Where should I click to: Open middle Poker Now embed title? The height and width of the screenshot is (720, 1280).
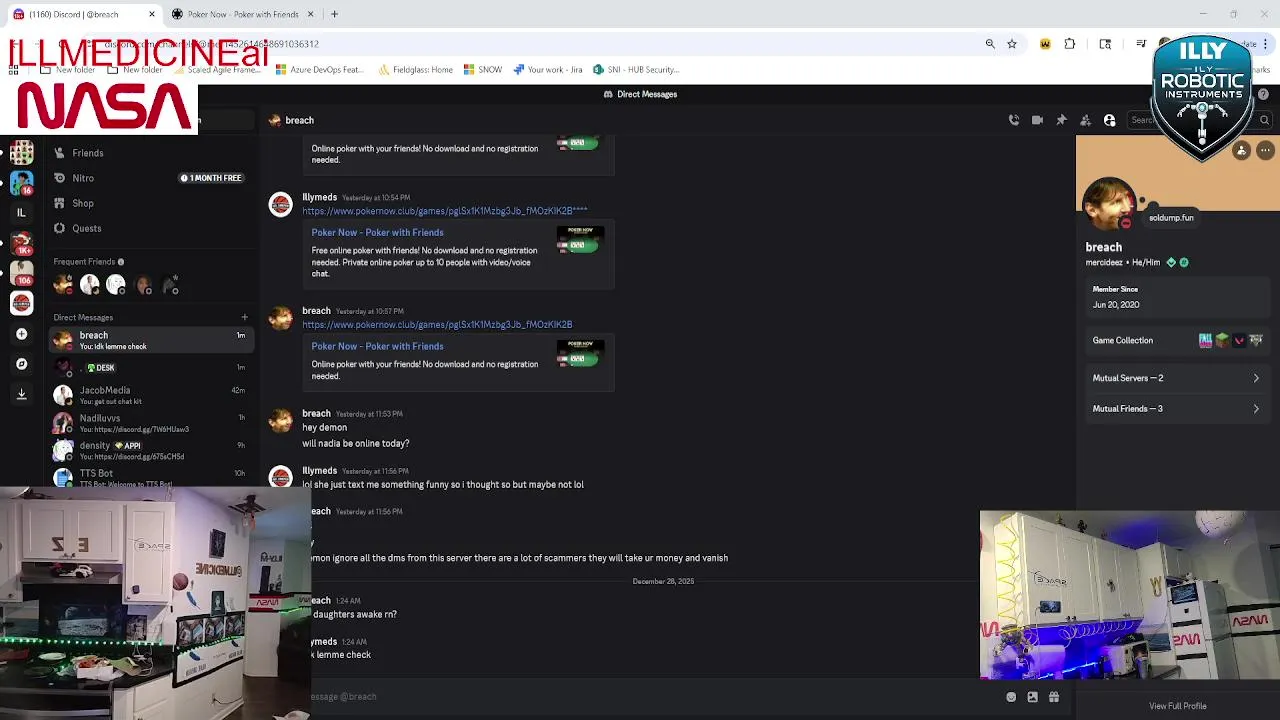(x=377, y=232)
